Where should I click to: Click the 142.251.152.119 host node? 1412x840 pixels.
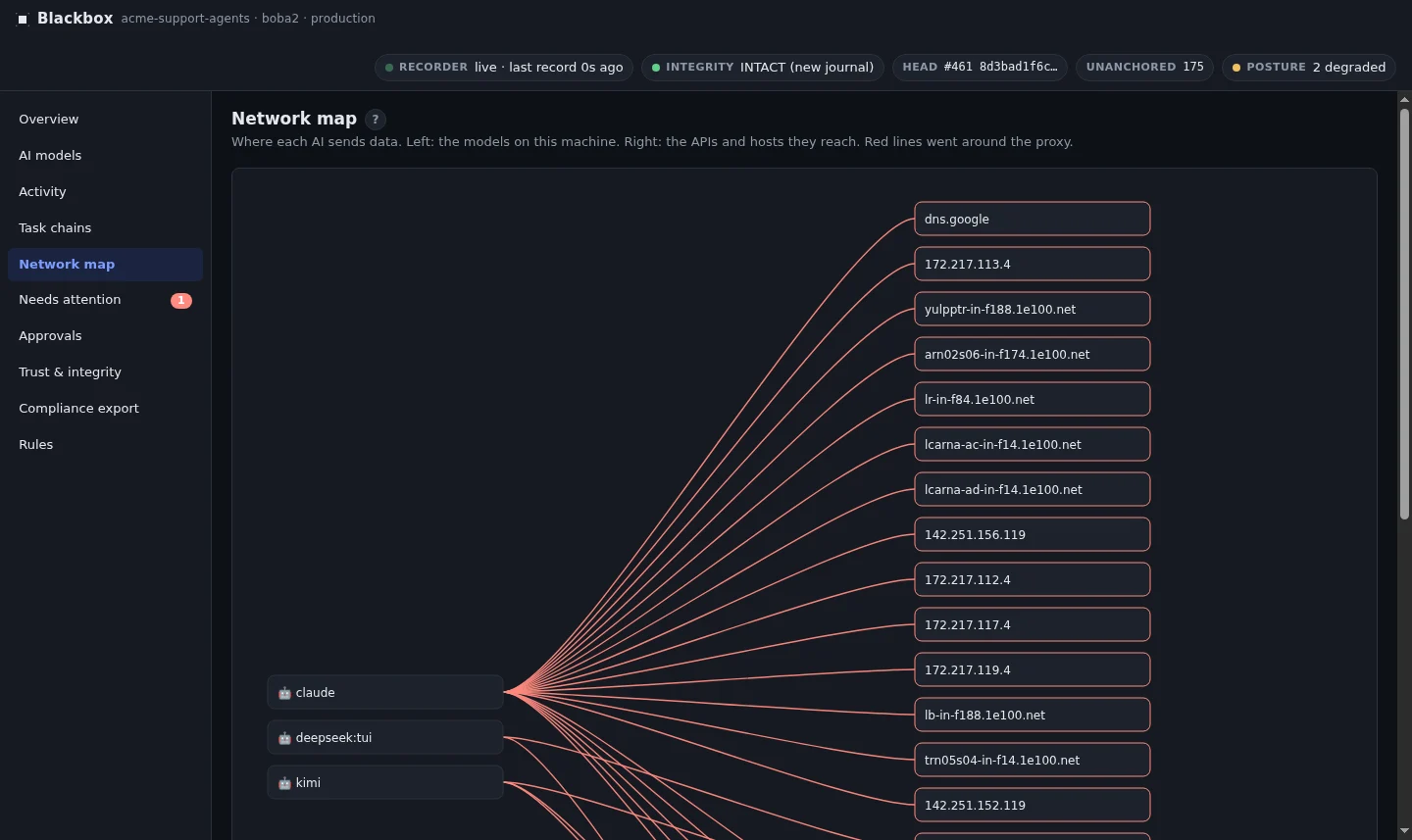click(1033, 806)
